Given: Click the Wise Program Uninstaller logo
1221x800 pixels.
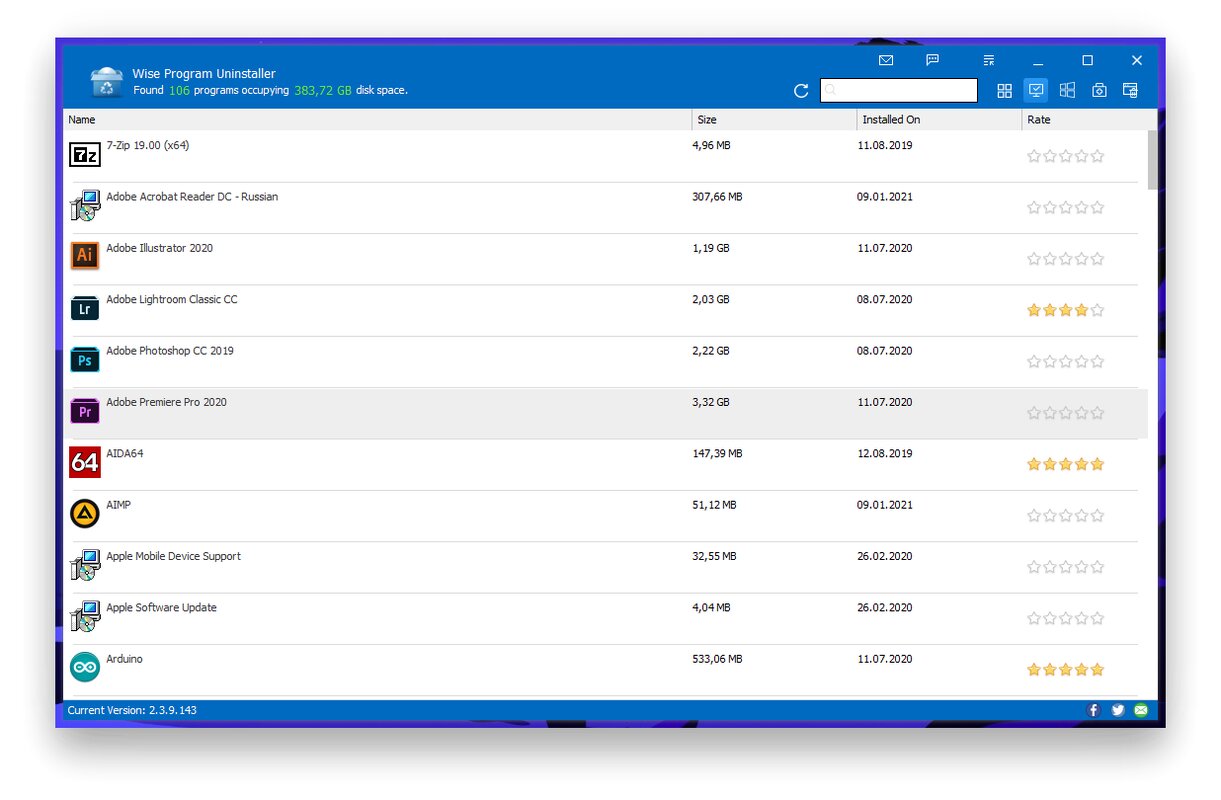Looking at the screenshot, I should tap(107, 82).
